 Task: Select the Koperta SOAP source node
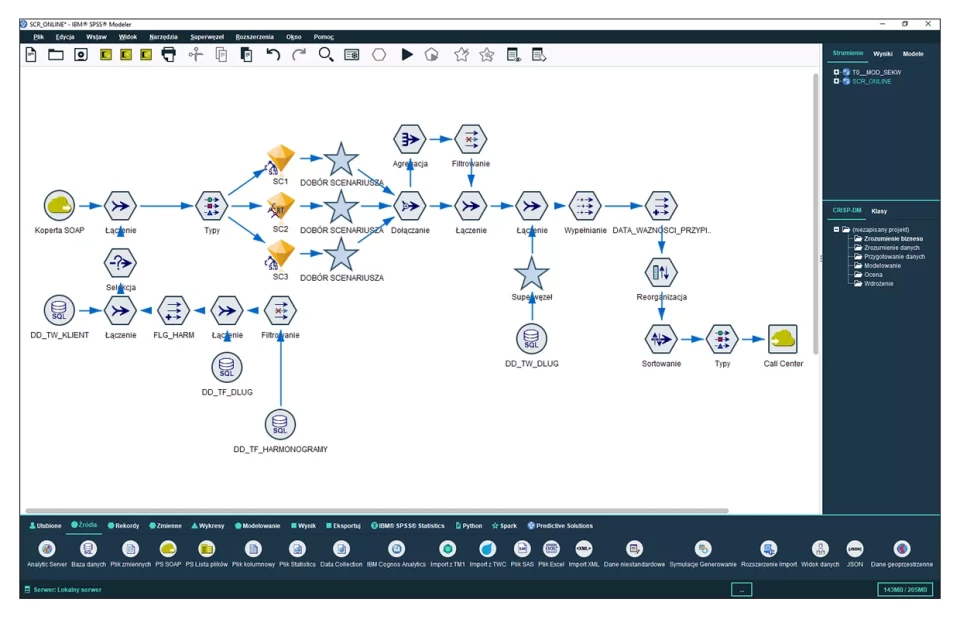click(x=60, y=206)
